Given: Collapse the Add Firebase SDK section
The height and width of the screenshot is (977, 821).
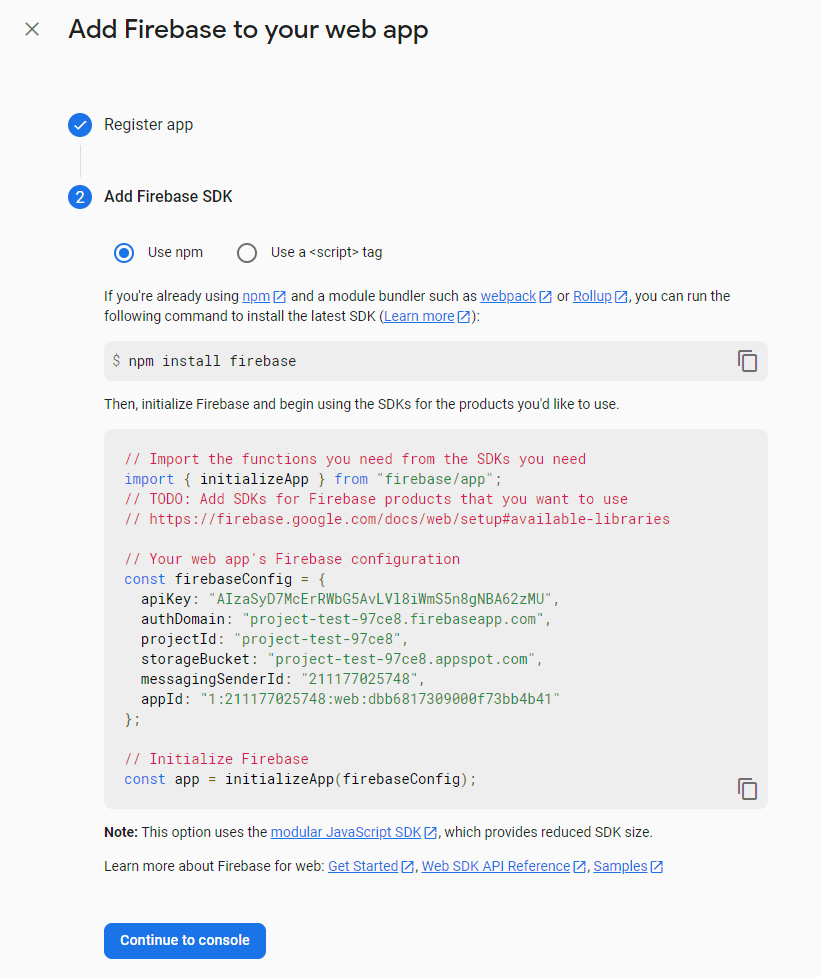Looking at the screenshot, I should (x=168, y=197).
